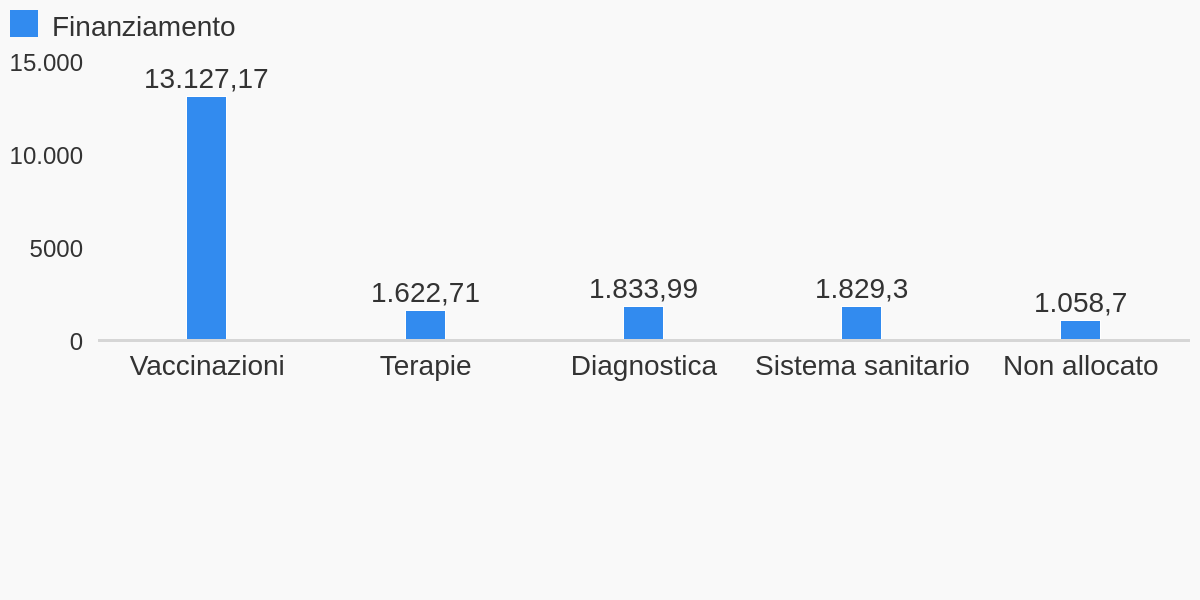Image resolution: width=1200 pixels, height=600 pixels.
Task: Click the Vaccinazioni axis label
Action: (207, 366)
